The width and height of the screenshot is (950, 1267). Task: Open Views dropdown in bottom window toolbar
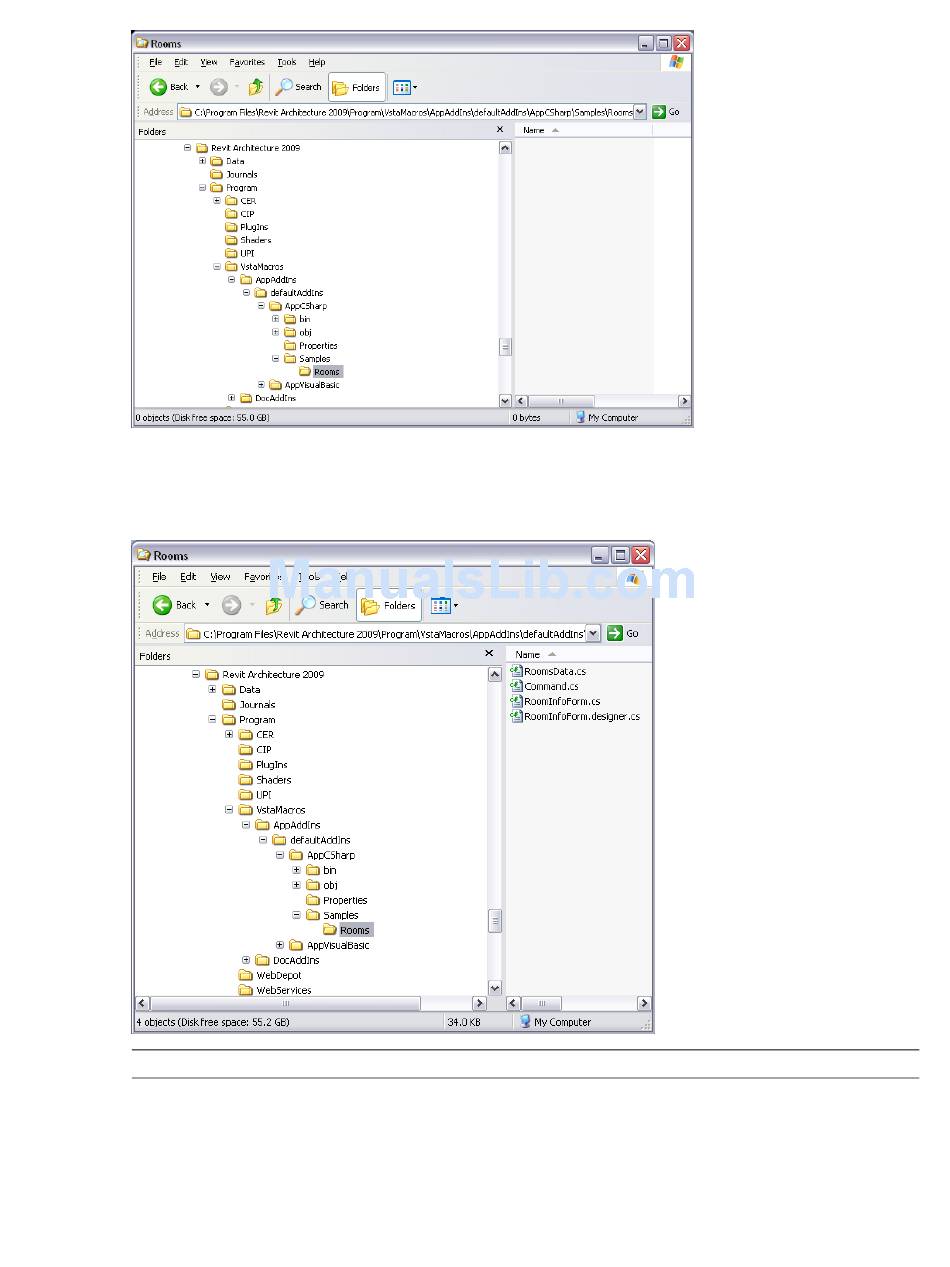pyautogui.click(x=444, y=605)
